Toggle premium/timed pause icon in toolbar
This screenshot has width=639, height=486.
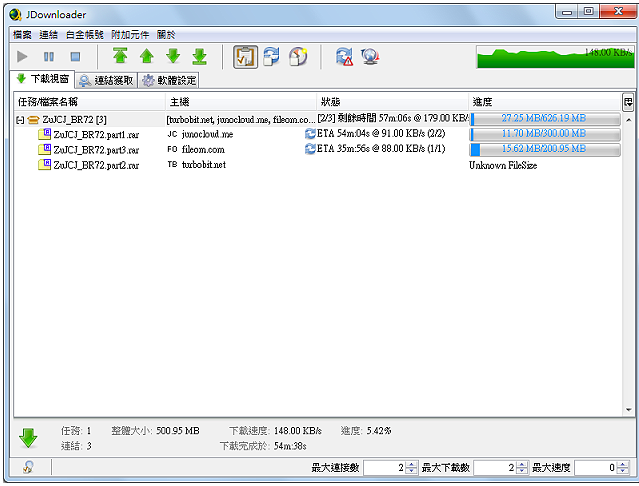pos(298,56)
